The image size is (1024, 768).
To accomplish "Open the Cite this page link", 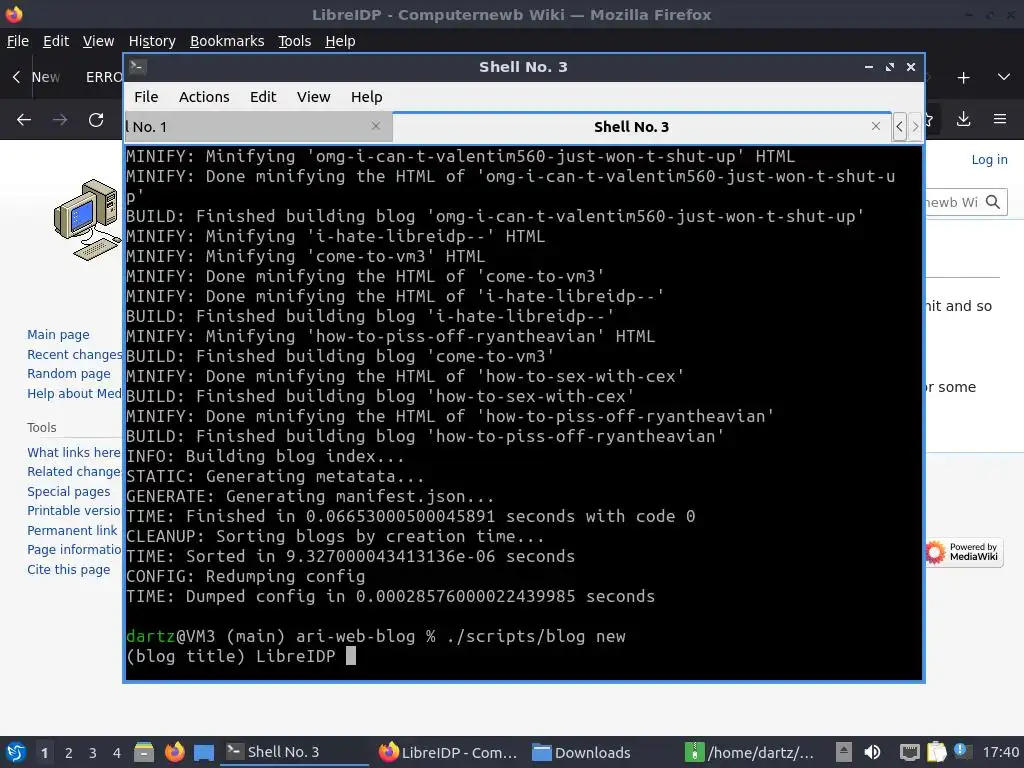I will point(69,569).
